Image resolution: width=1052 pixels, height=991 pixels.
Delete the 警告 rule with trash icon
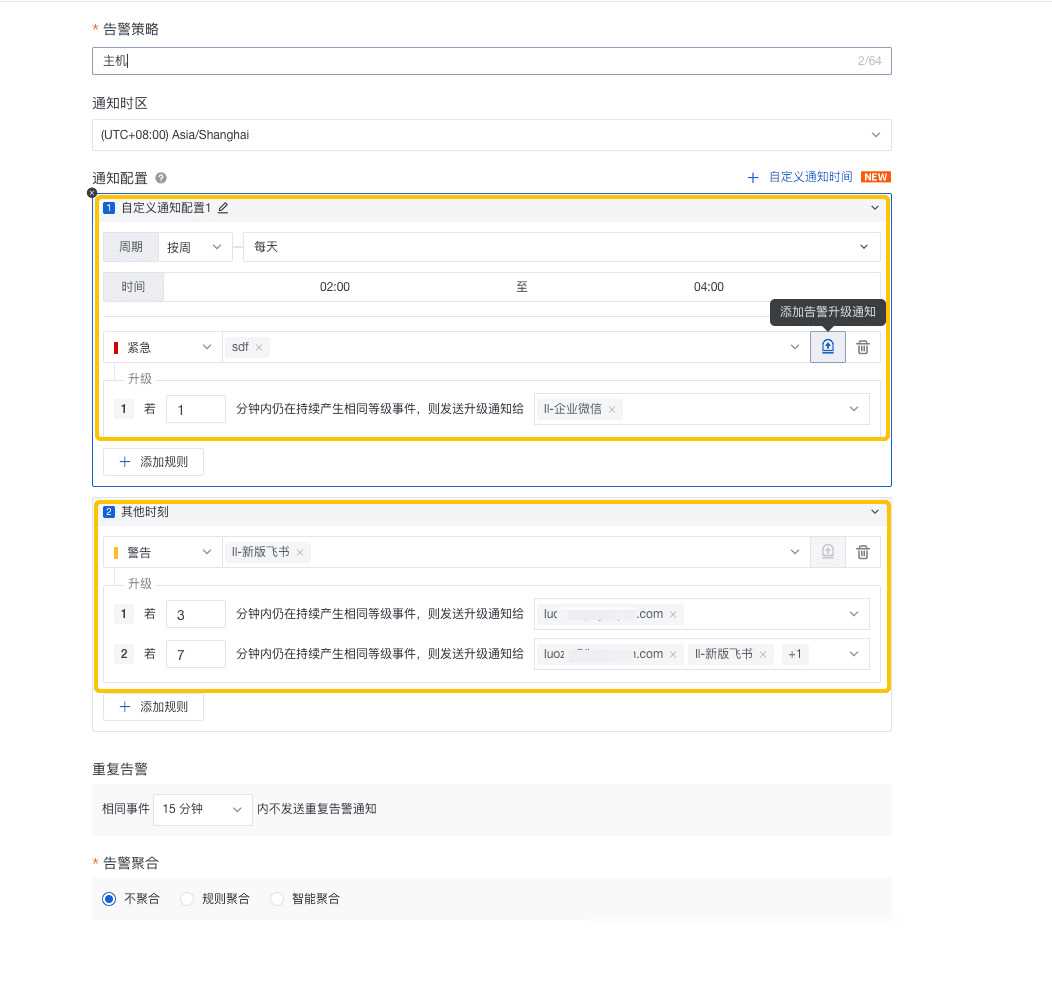tap(863, 552)
